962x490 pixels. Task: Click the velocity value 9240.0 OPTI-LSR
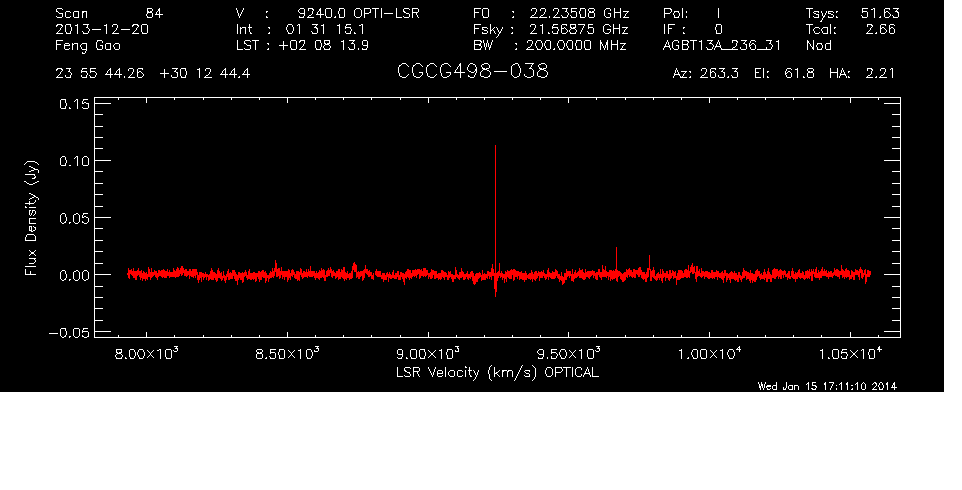(x=358, y=13)
